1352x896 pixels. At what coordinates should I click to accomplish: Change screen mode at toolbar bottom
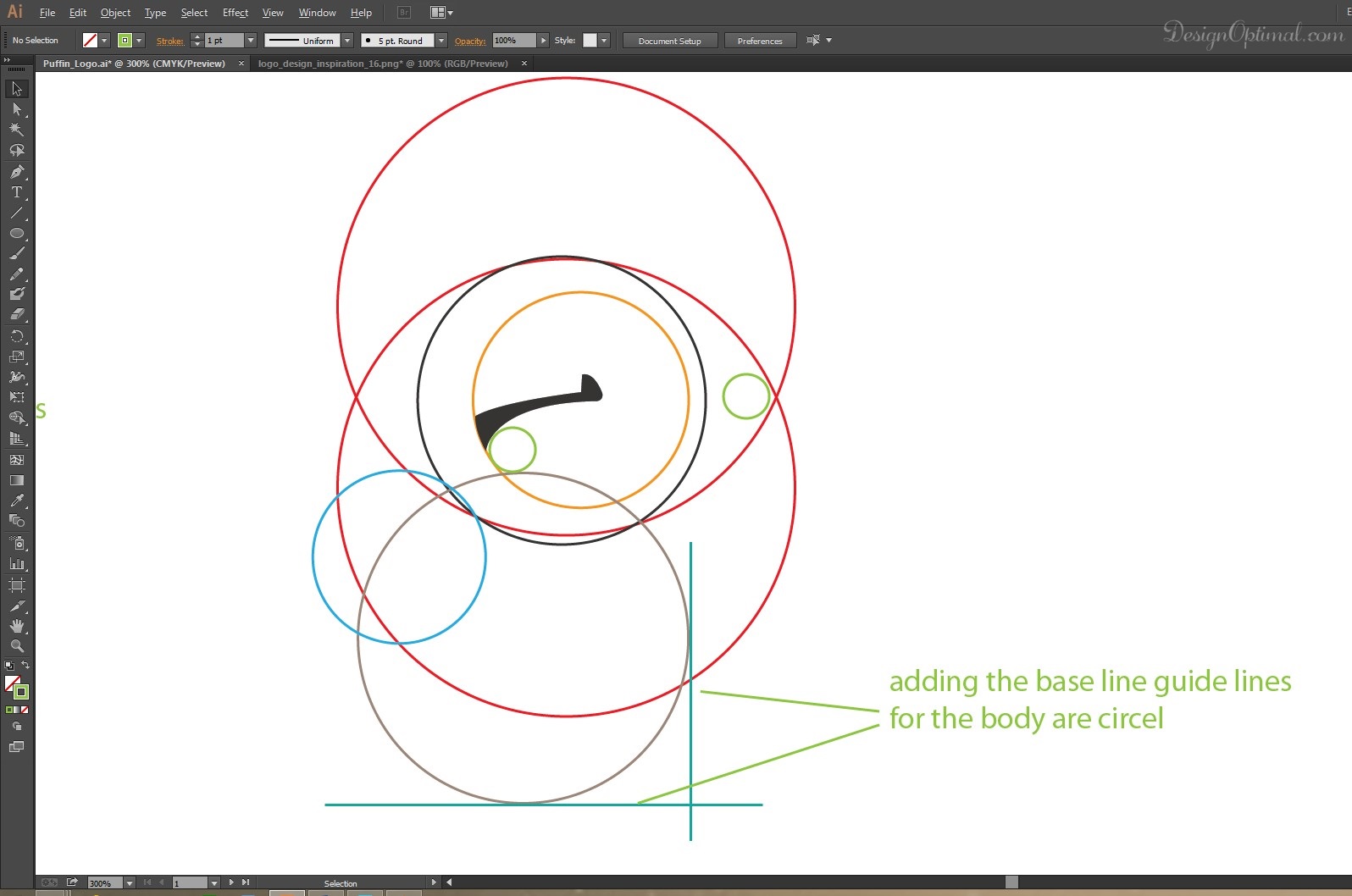(17, 747)
